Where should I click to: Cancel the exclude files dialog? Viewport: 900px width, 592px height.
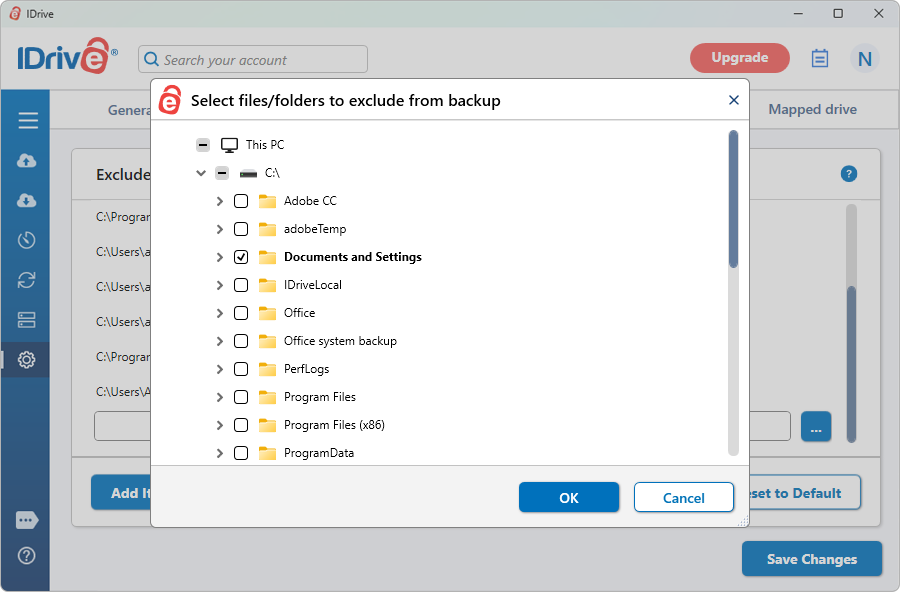click(684, 498)
